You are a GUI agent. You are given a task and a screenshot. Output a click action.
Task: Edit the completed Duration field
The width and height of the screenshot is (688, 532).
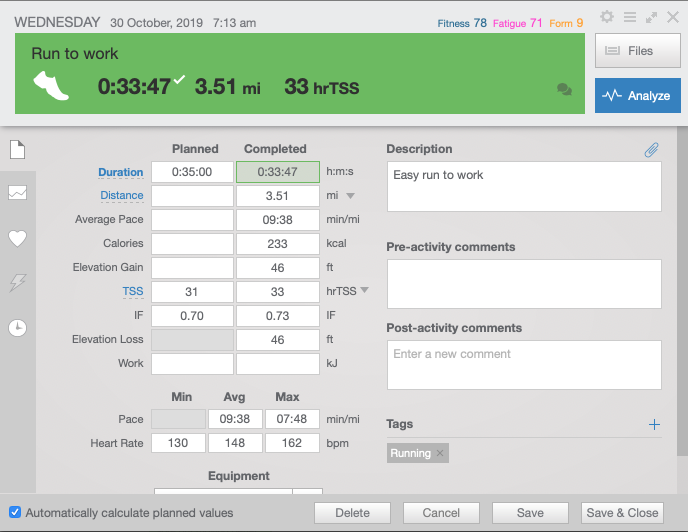(278, 172)
